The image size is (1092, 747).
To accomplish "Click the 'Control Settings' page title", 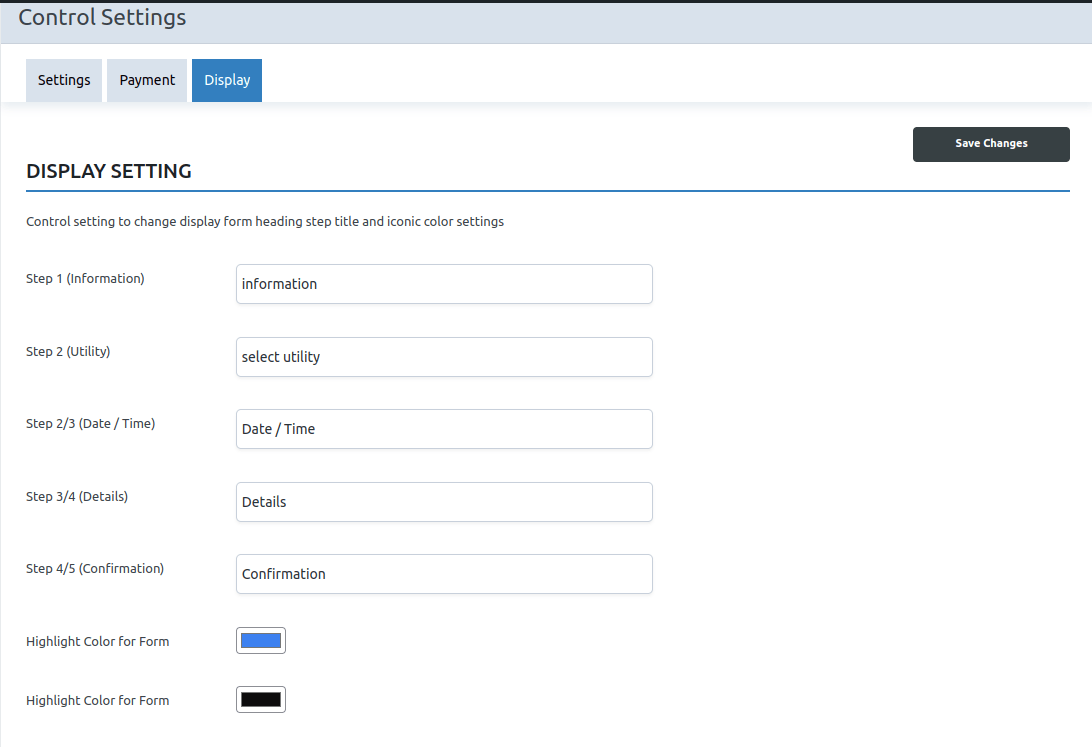I will (102, 17).
